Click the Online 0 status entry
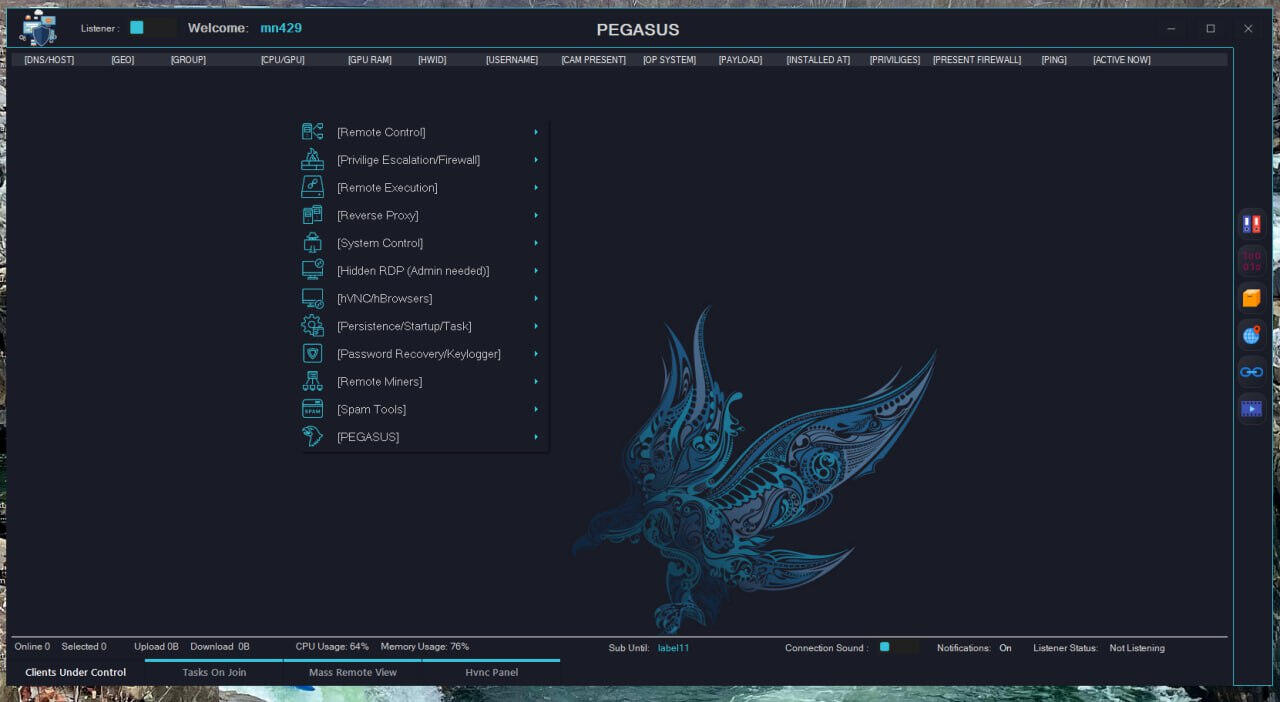This screenshot has width=1280, height=702. (32, 647)
